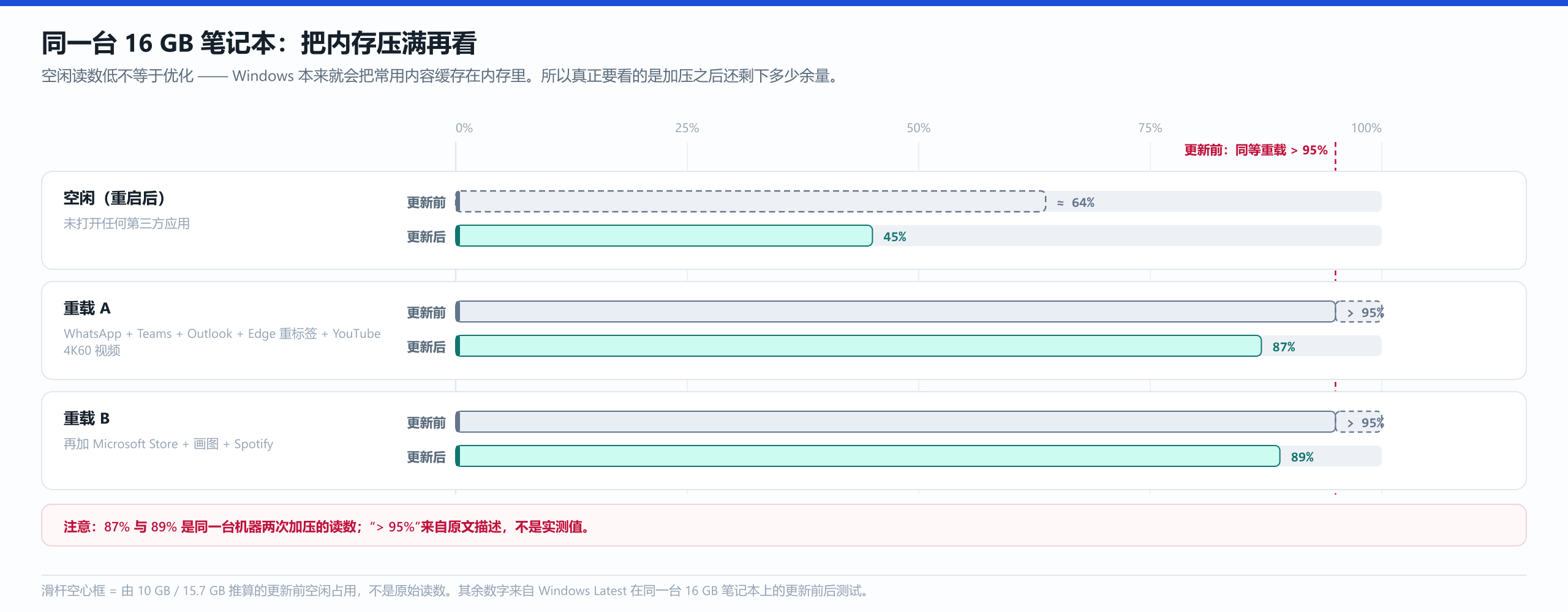
Task: Click the note '未打开任何第三方应用'
Action: (127, 223)
